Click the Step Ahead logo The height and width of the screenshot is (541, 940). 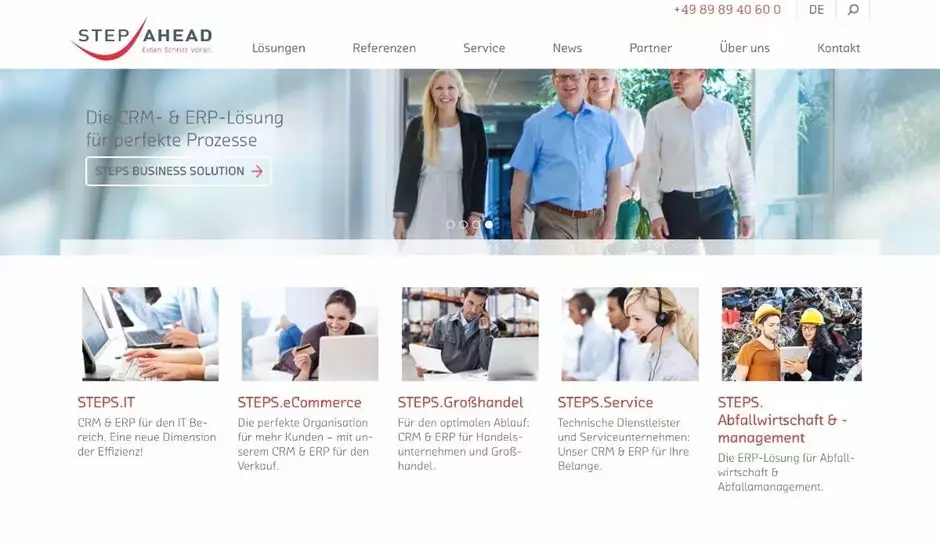(141, 40)
